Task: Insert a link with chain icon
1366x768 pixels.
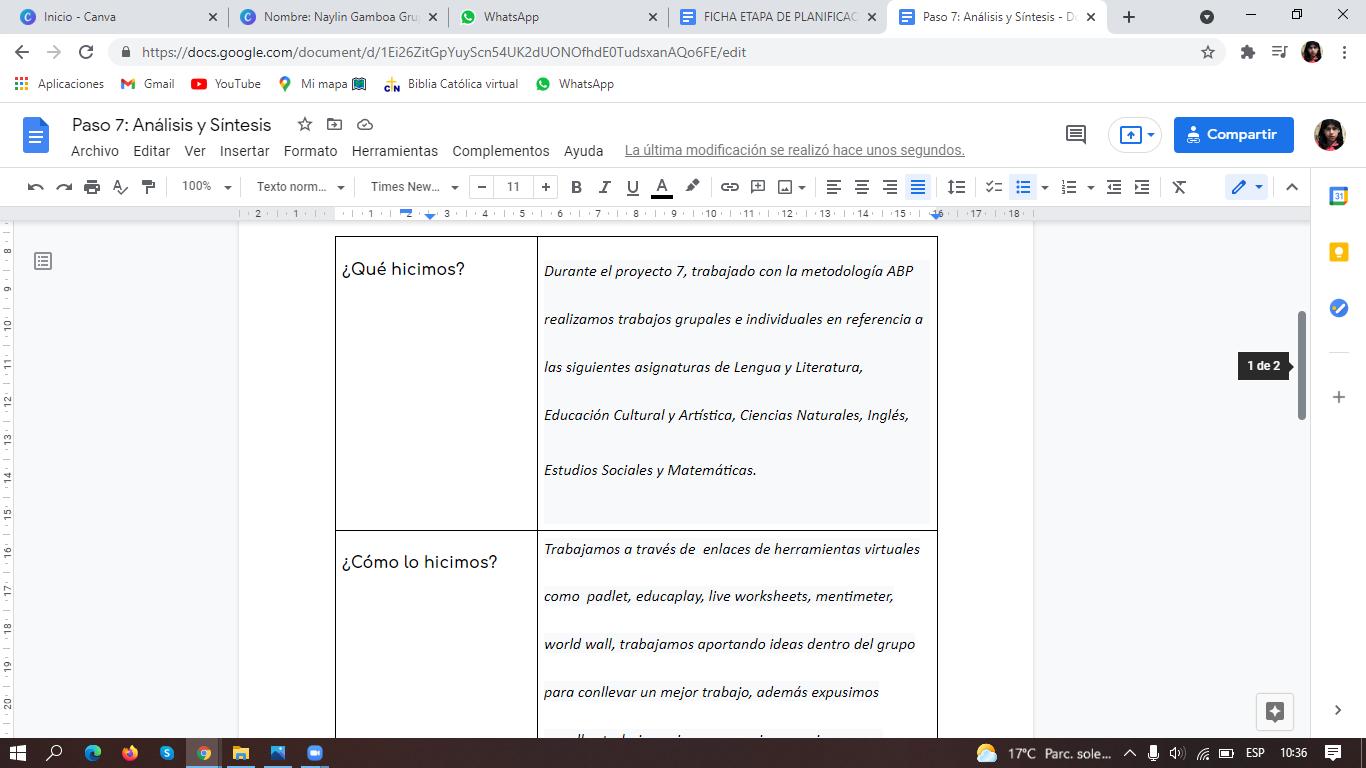Action: tap(730, 187)
